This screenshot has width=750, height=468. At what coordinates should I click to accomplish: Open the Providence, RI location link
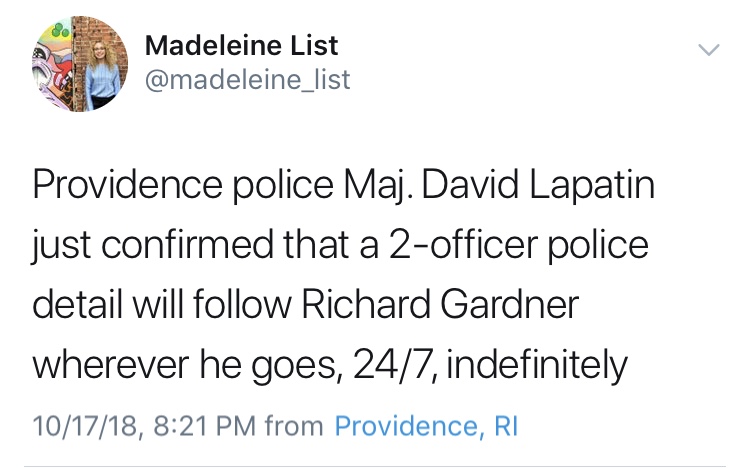tap(426, 425)
